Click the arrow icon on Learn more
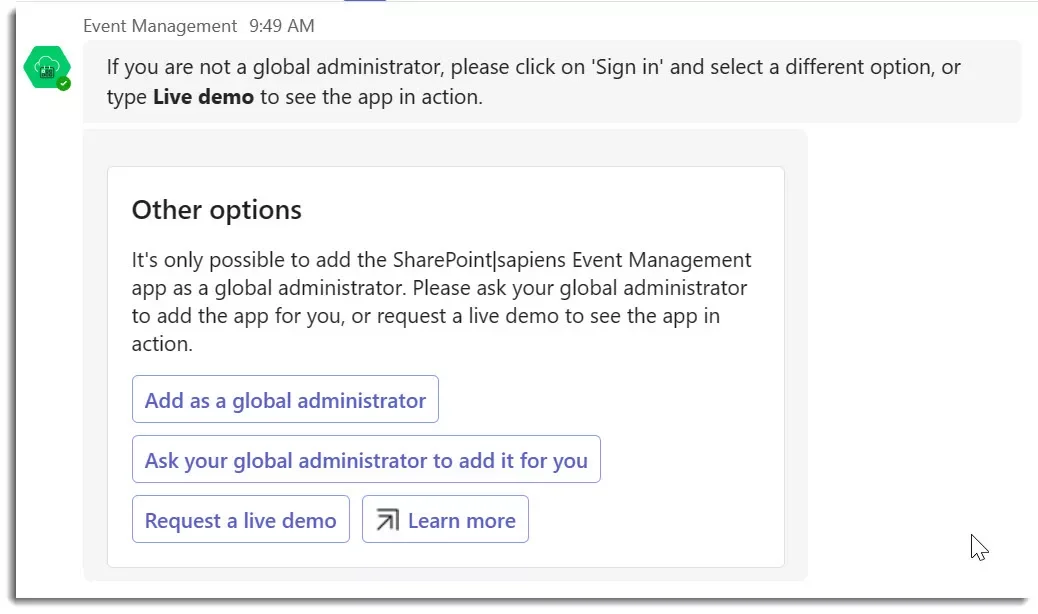This screenshot has height=614, width=1038. (x=387, y=520)
